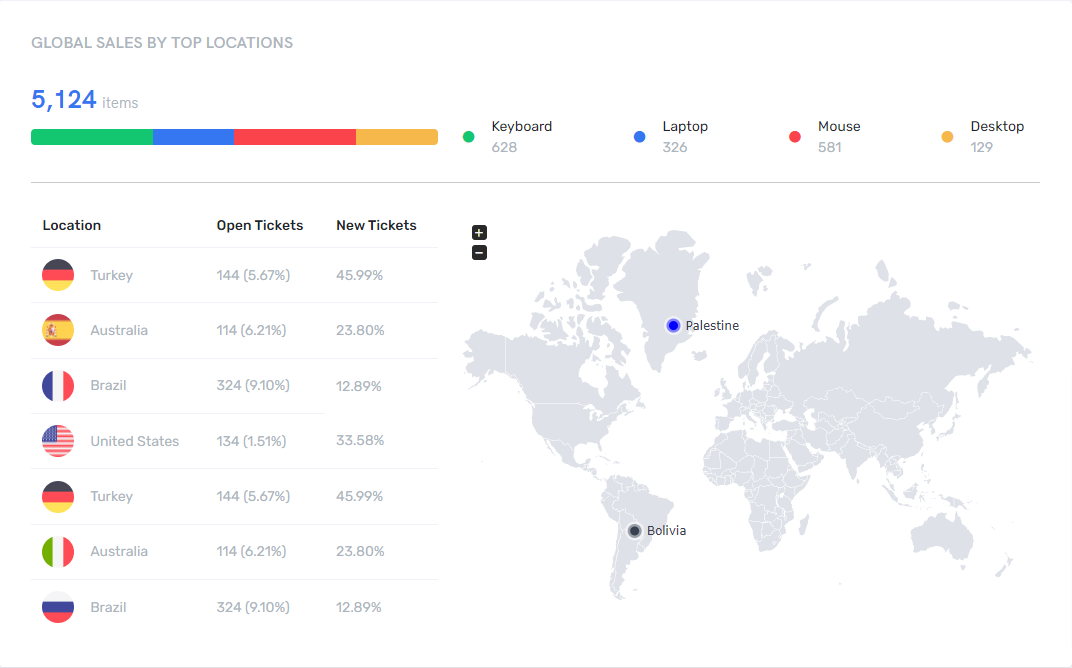Click the Palestine map marker
This screenshot has height=668, width=1072.
click(673, 325)
